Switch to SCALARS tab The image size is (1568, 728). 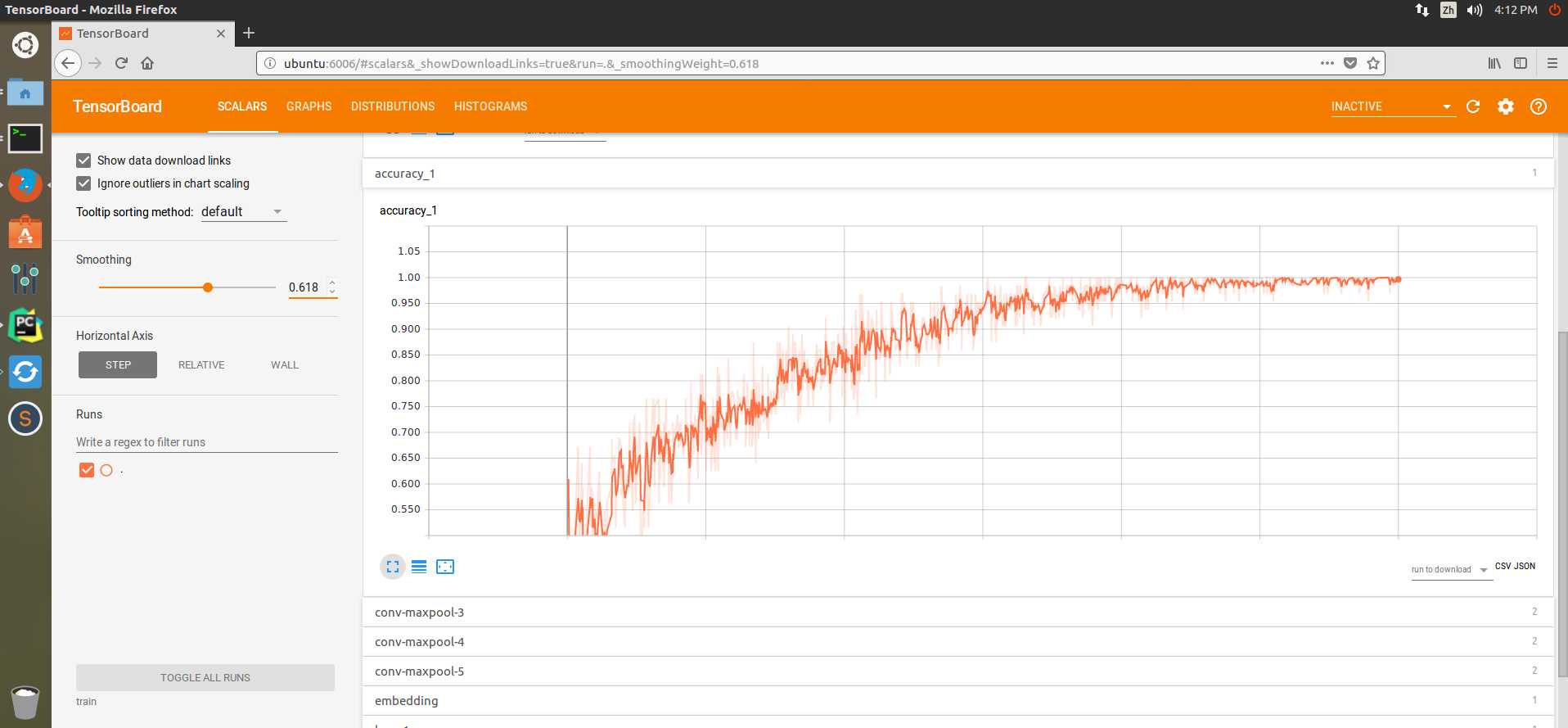click(242, 106)
